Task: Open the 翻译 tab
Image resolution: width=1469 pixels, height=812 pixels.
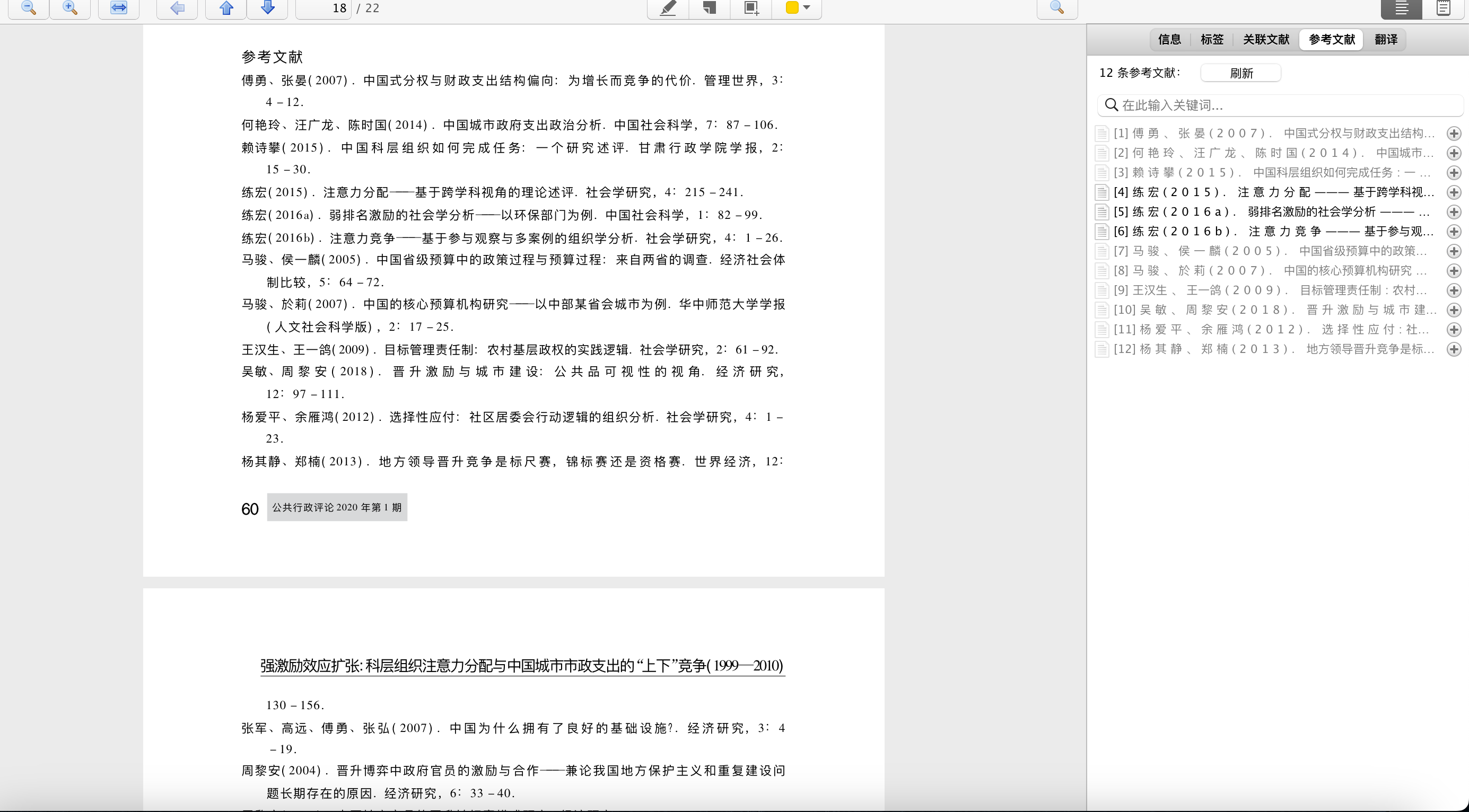Action: pyautogui.click(x=1386, y=39)
